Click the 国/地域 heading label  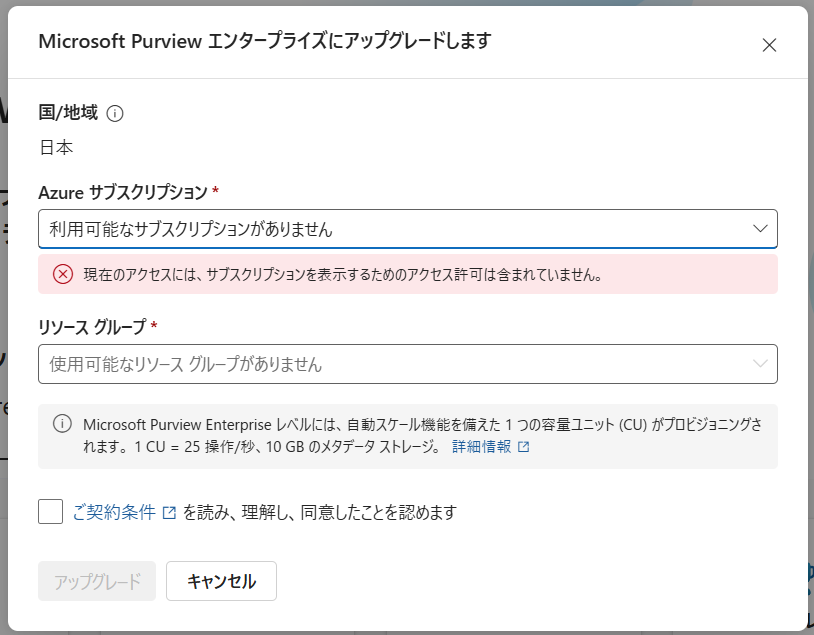click(x=68, y=113)
